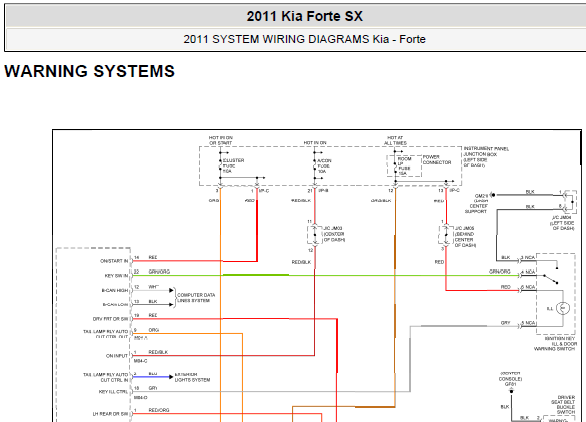The width and height of the screenshot is (586, 422).
Task: Click the 'DRIVER SEAT BELT BUCKLE SWITCH' label
Action: click(x=563, y=404)
